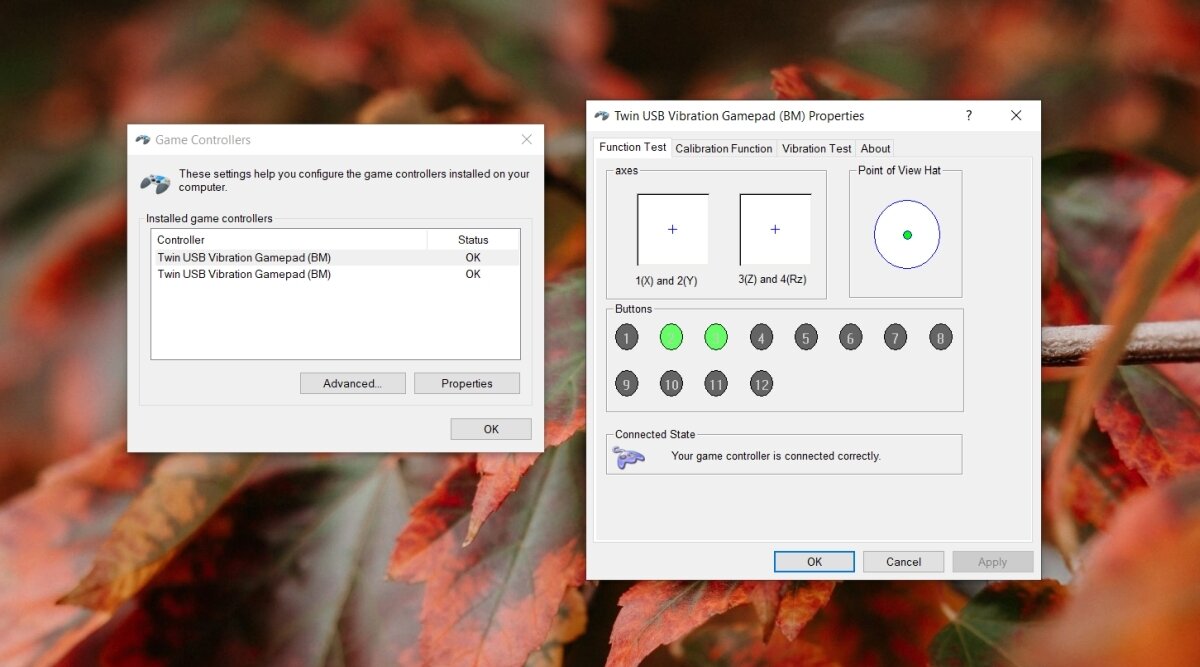Click the gamepad icon beside the settings description
Viewport: 1200px width, 667px height.
[153, 180]
